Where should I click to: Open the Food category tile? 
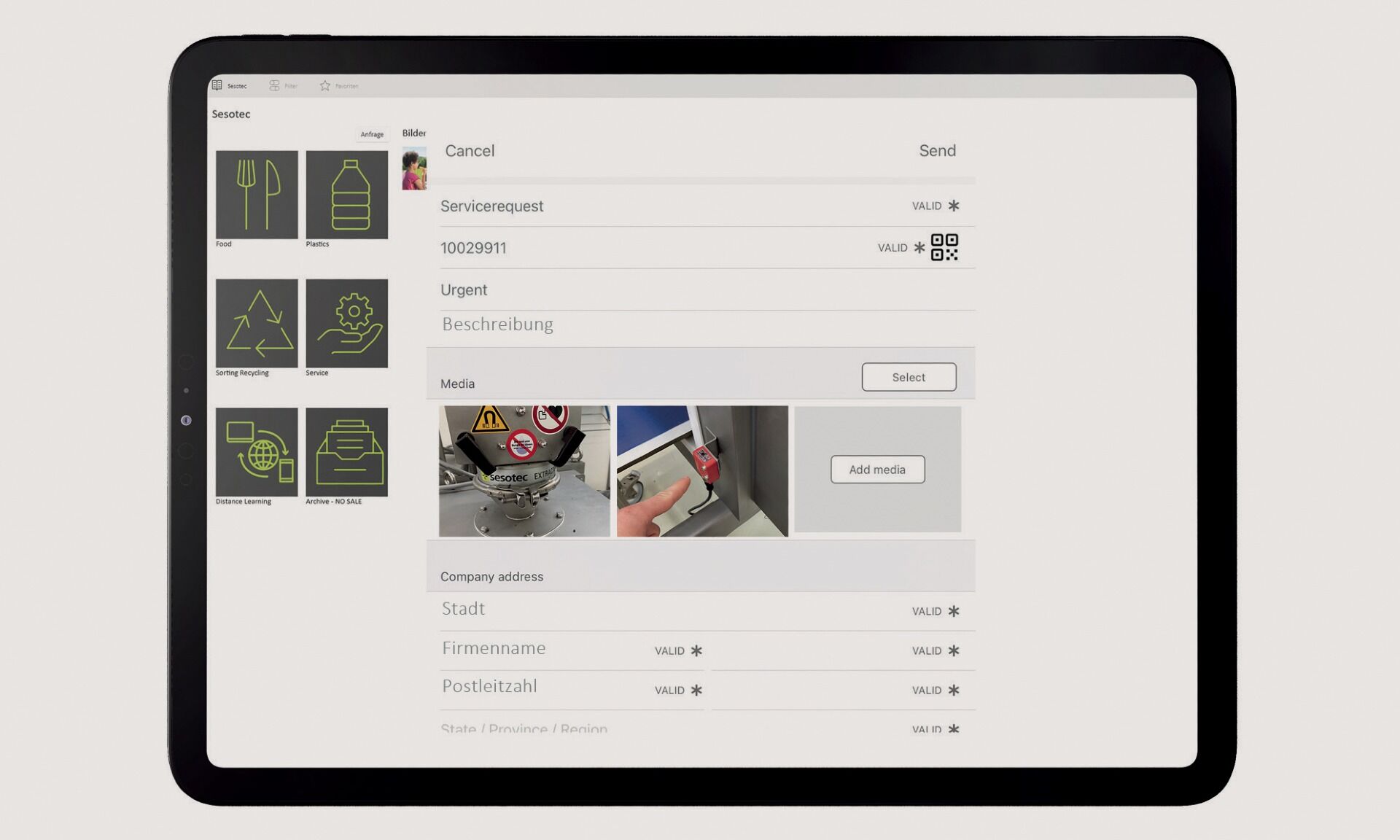[x=257, y=195]
